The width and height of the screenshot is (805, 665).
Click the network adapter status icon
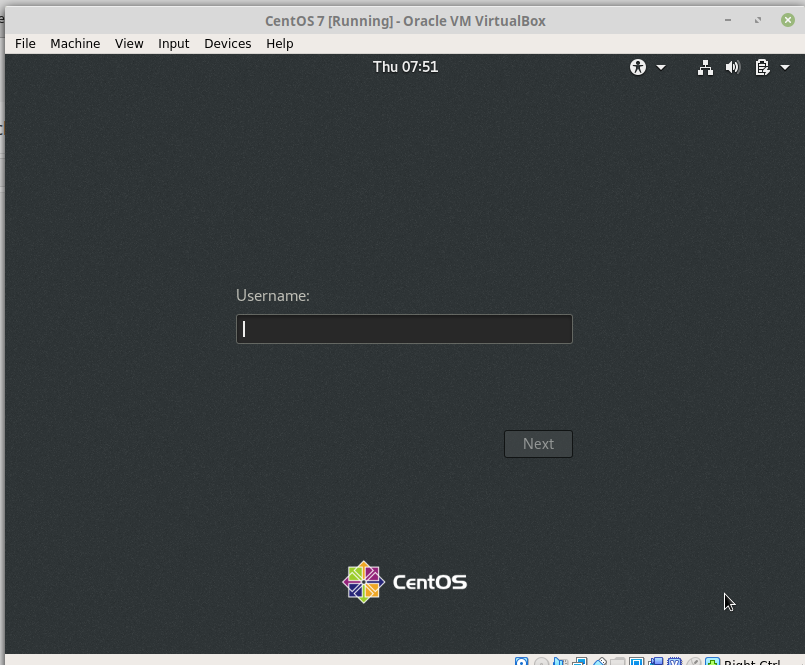(x=582, y=661)
